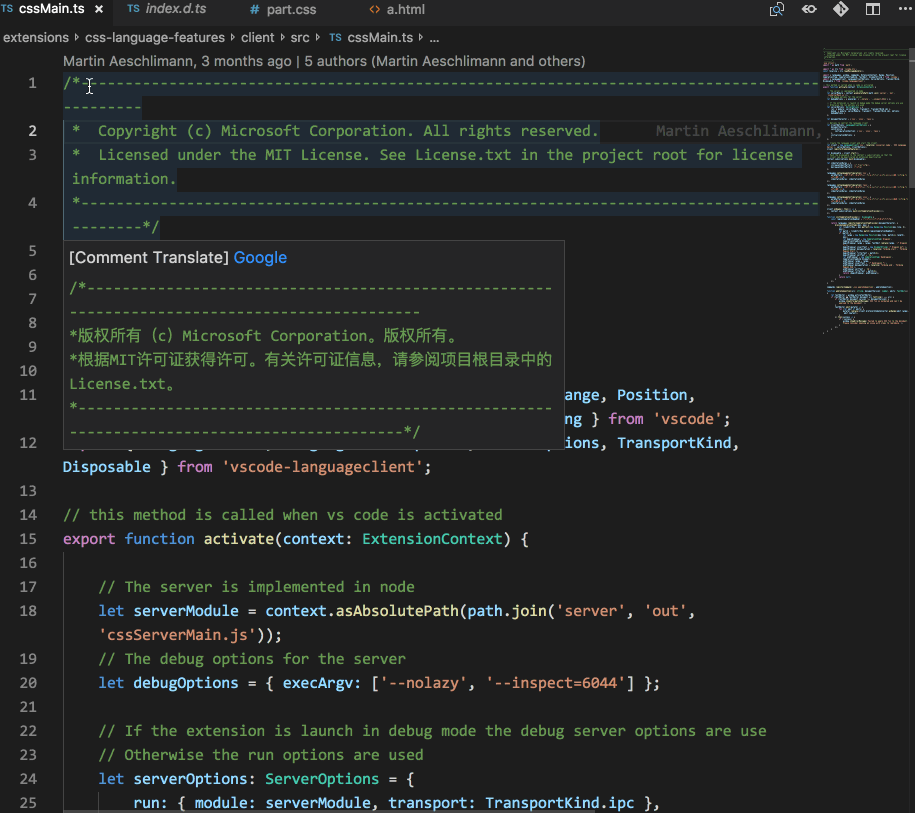The image size is (915, 813).
Task: Open the a.html tab
Action: (406, 10)
